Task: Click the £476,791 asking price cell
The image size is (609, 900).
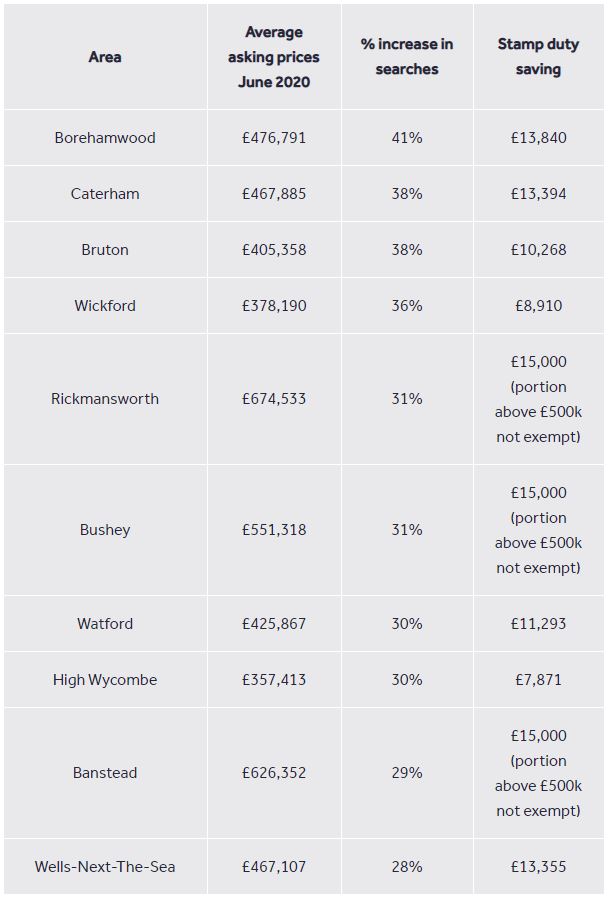Action: pyautogui.click(x=274, y=138)
